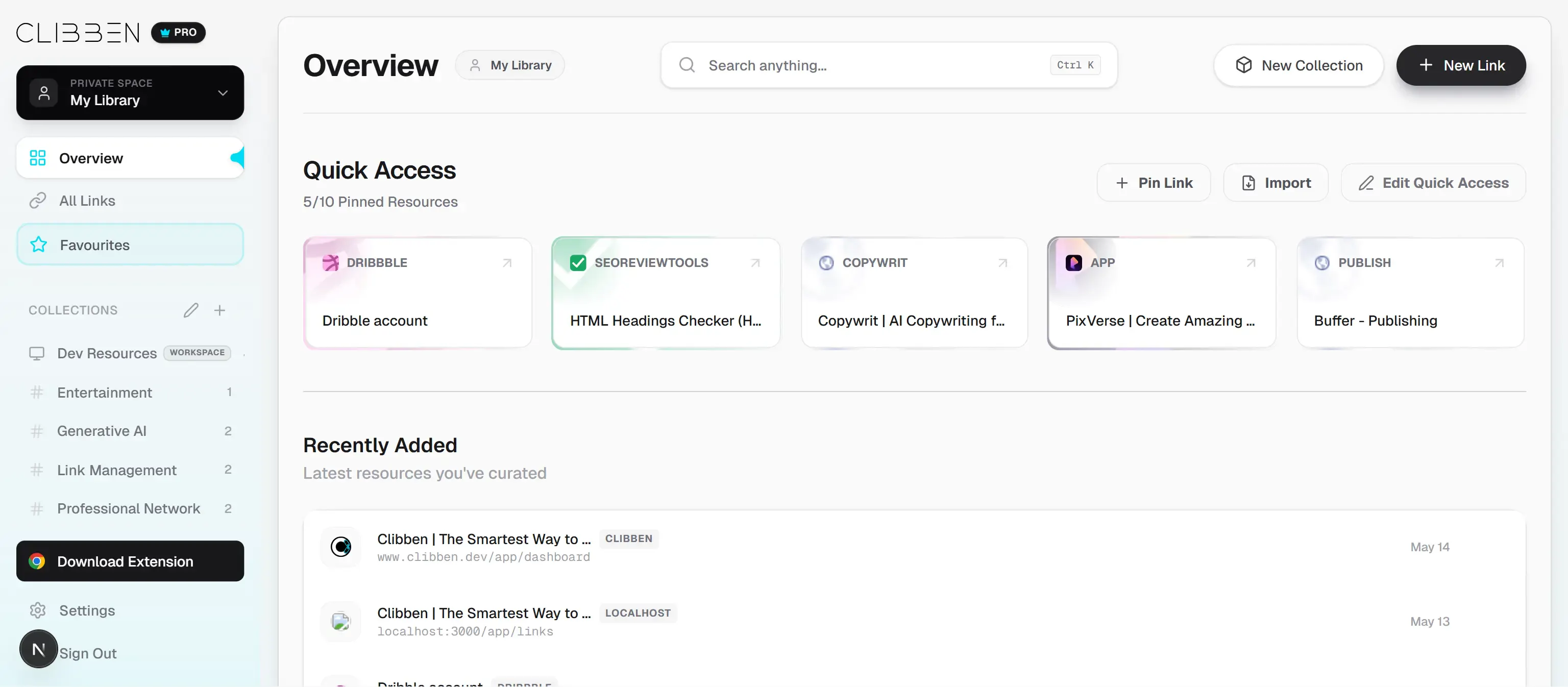Create a New Collection
The height and width of the screenshot is (687, 1568).
coord(1298,65)
